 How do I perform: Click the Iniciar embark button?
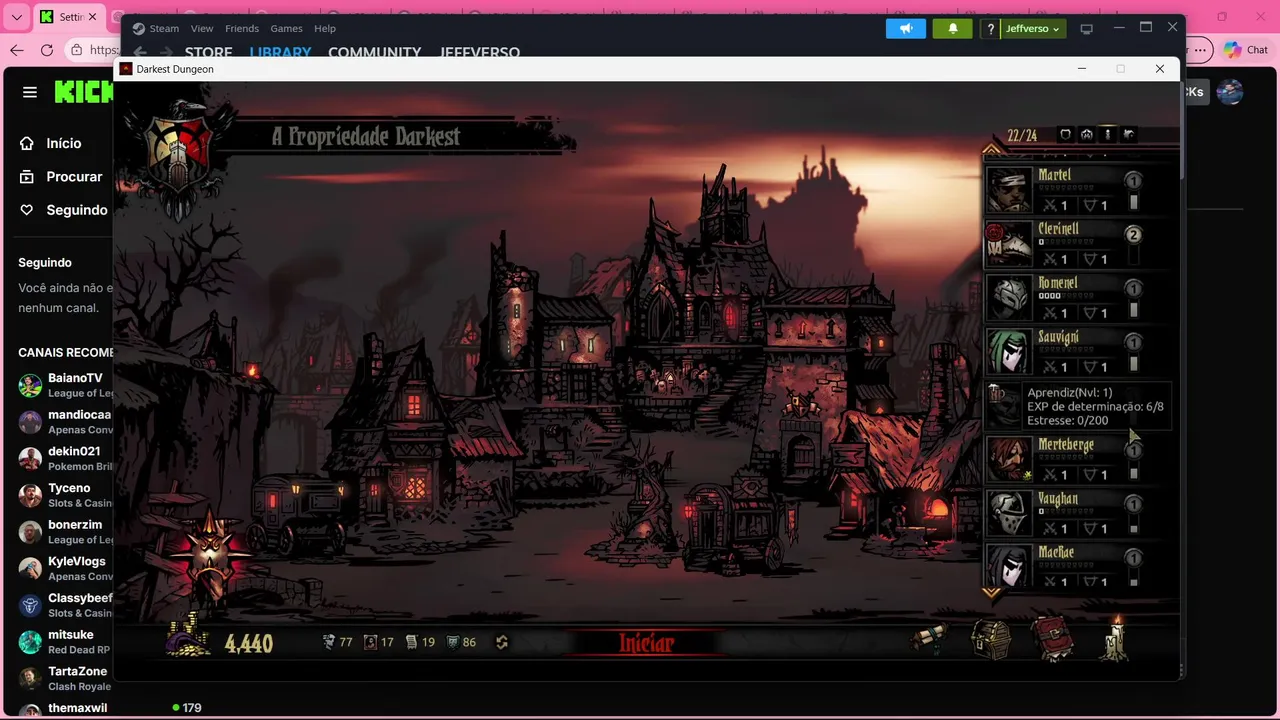(x=646, y=643)
